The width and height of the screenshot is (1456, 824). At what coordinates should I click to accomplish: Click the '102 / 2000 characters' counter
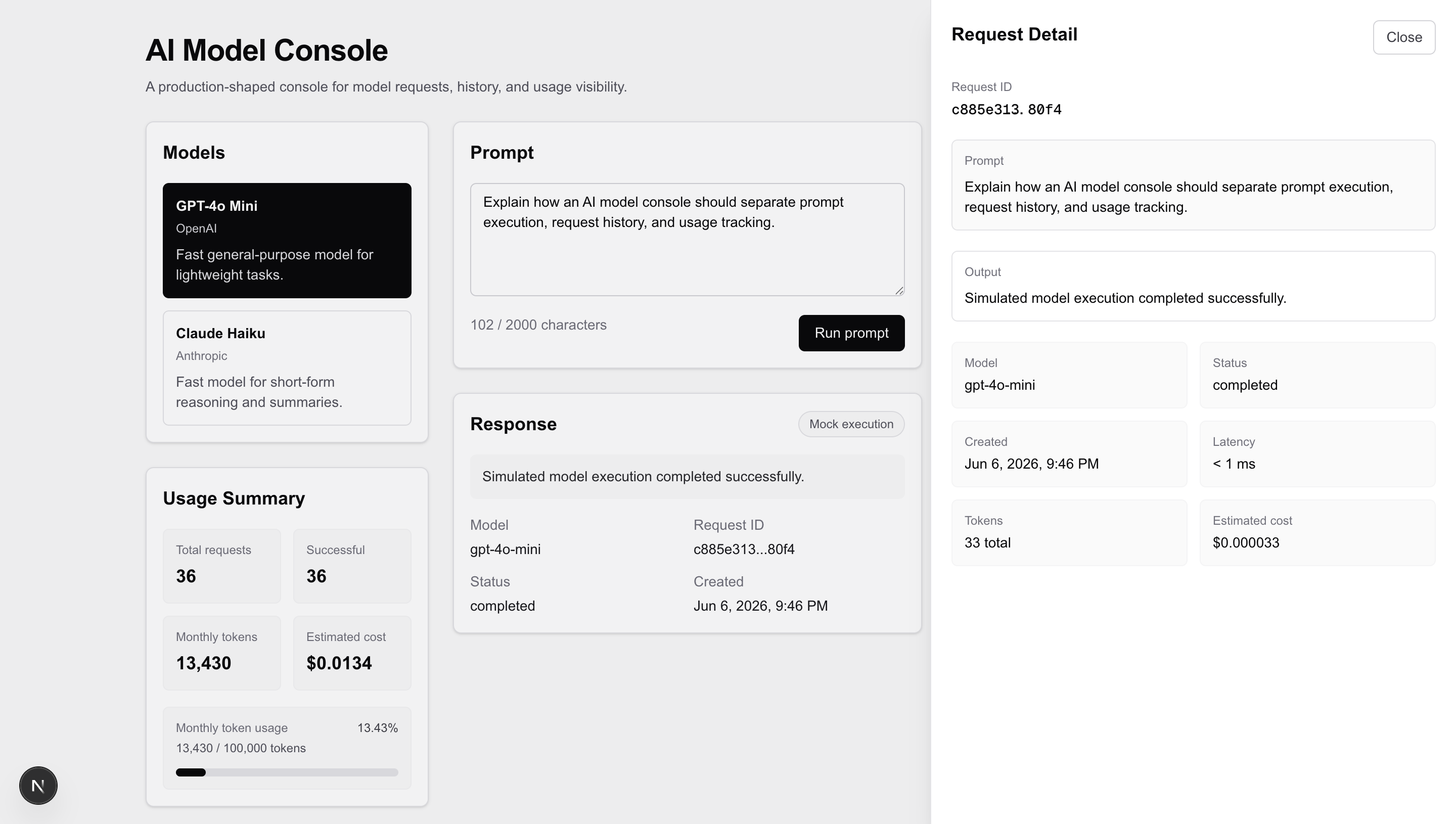(x=538, y=325)
